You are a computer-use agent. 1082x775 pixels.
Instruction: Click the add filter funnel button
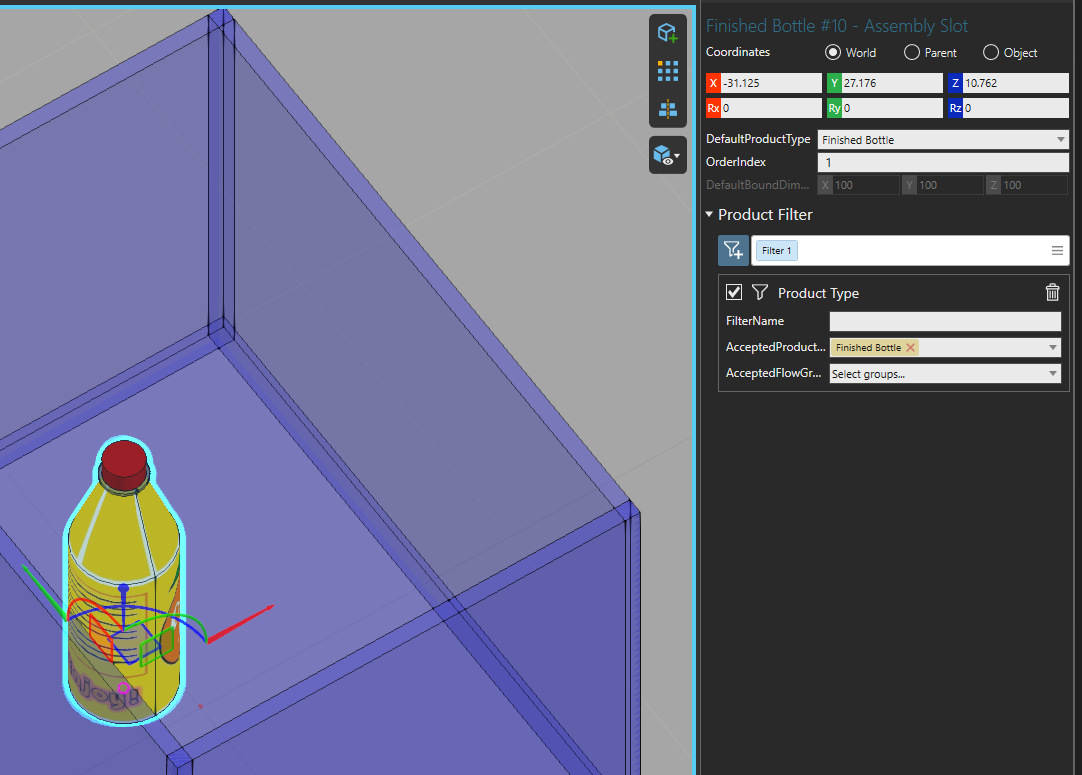click(x=733, y=250)
